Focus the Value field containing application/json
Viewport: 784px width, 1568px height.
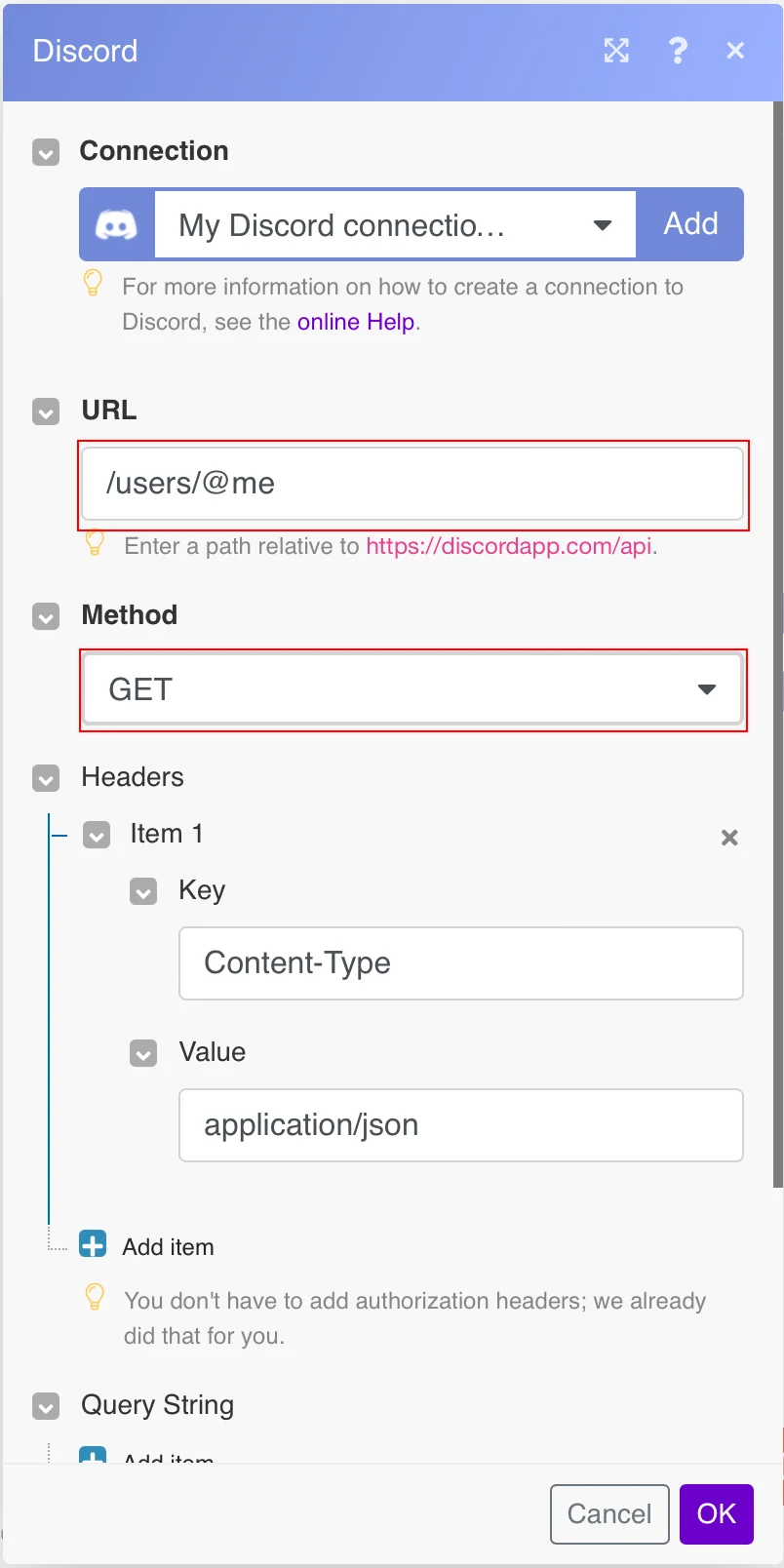coord(461,1125)
